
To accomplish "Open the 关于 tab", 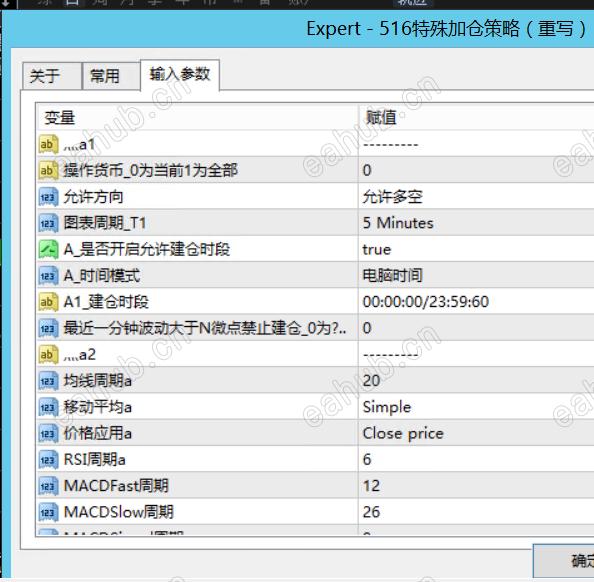I will (x=52, y=76).
